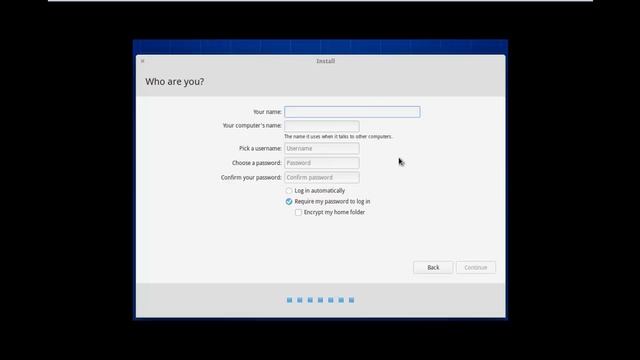Click the 'Choose a password' field
Image resolution: width=640 pixels, height=360 pixels.
pos(322,163)
